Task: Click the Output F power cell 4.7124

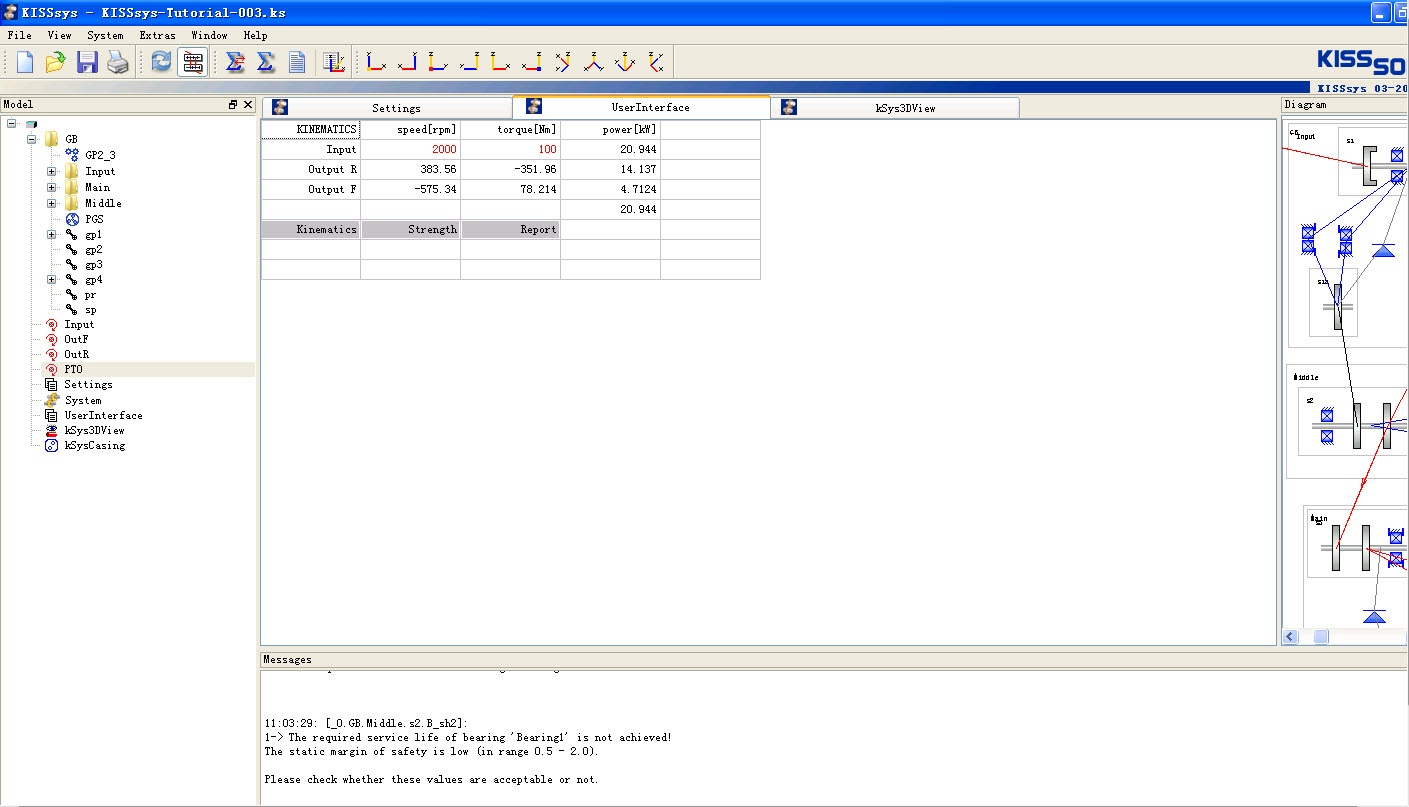Action: point(611,189)
